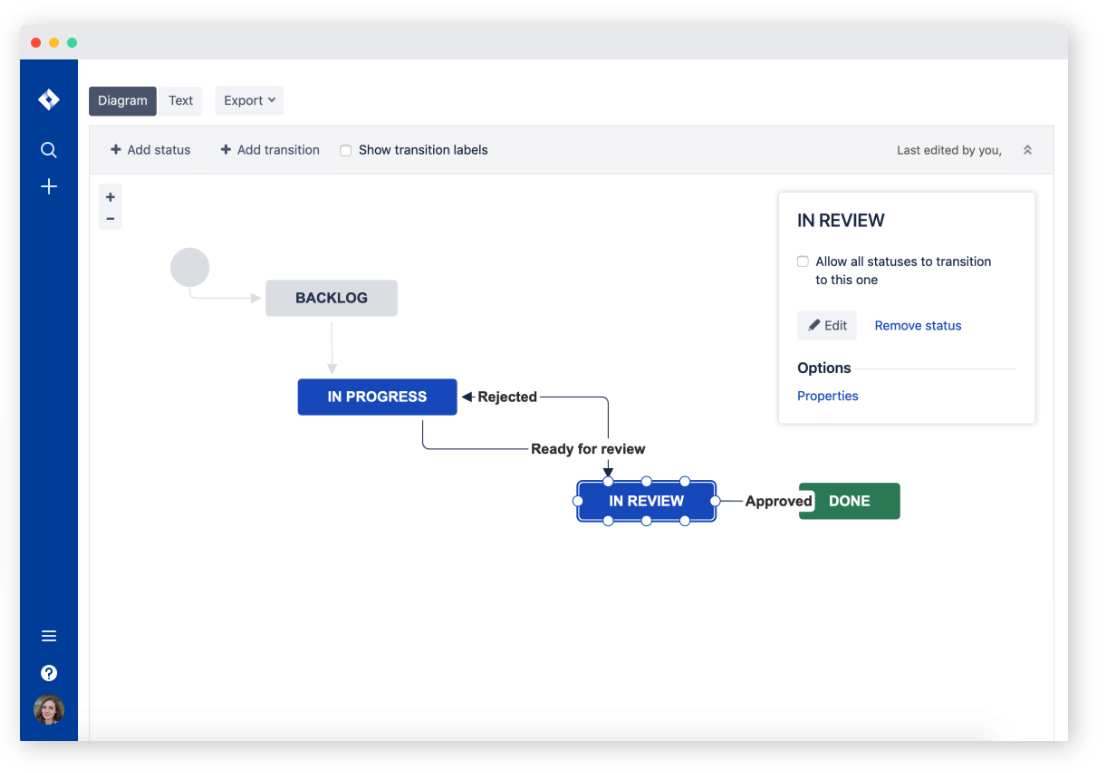Select the BACKLOG status node
Viewport: 1107px width, 773px height.
coord(332,298)
